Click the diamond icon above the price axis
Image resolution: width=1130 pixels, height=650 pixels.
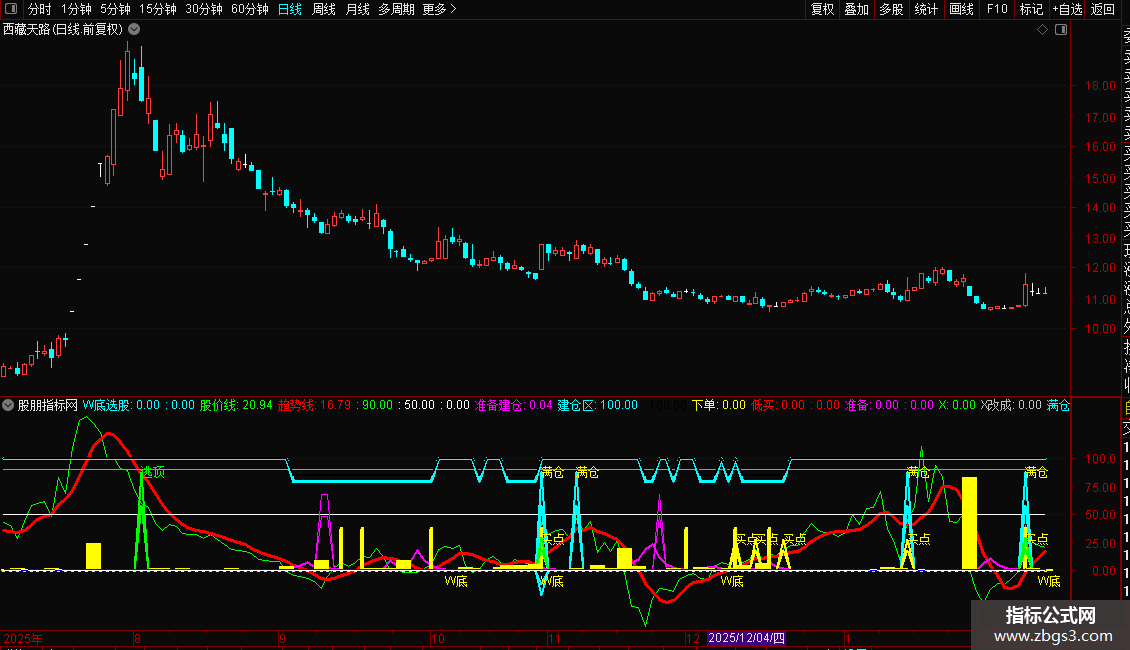click(1042, 30)
